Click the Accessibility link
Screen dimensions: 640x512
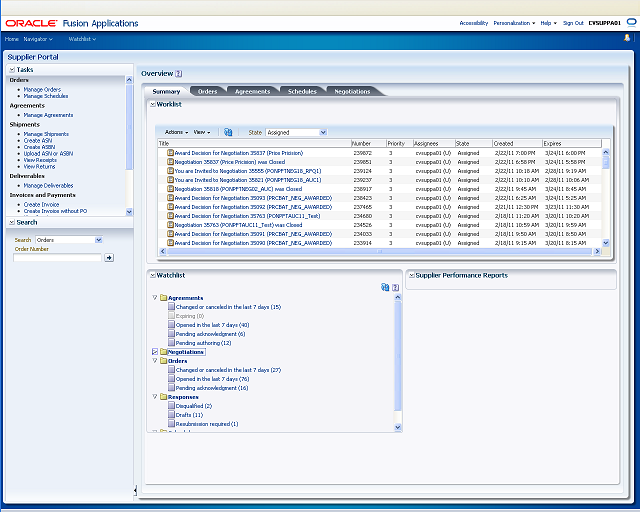point(473,23)
